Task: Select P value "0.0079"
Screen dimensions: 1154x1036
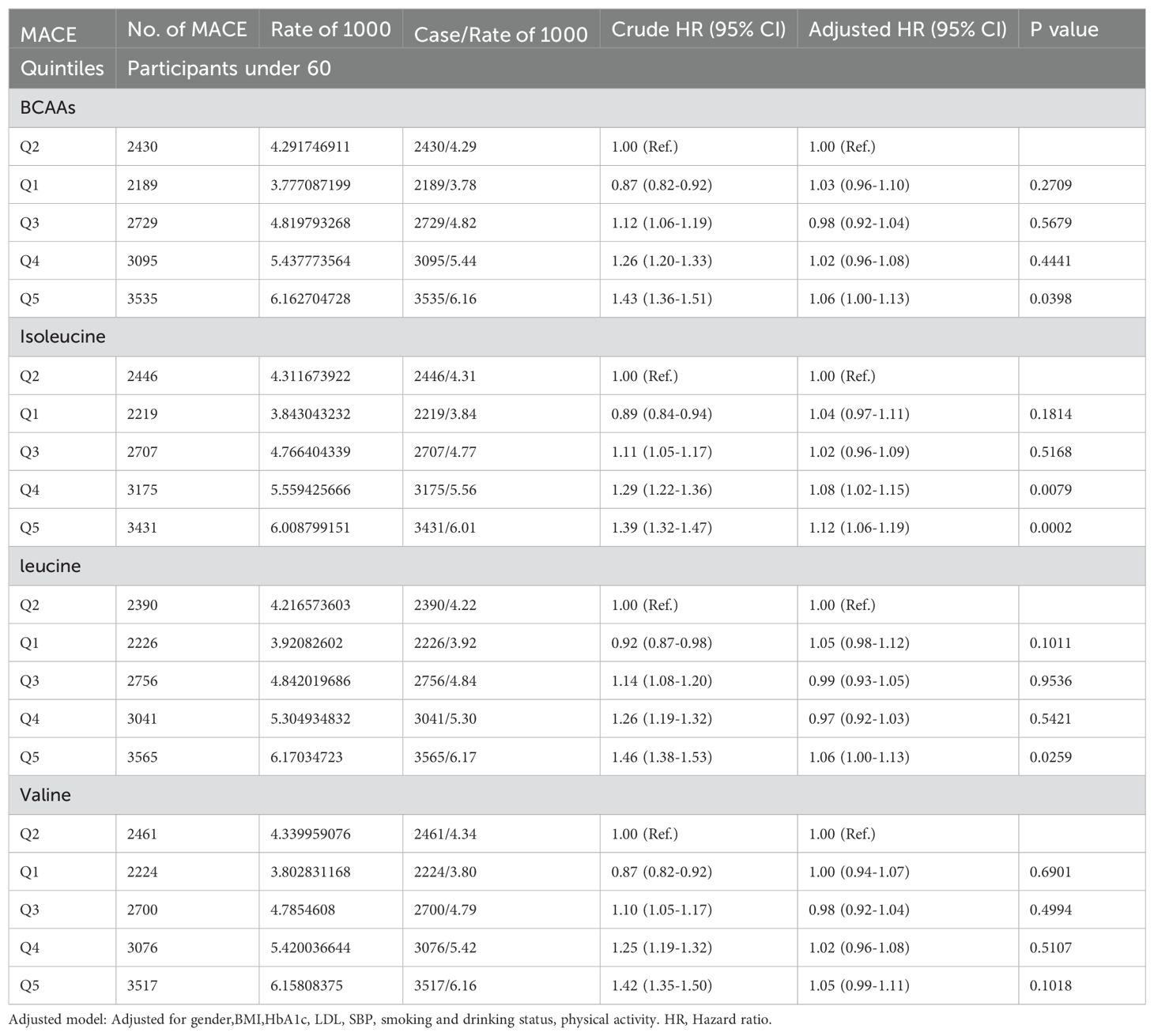Action: [1050, 490]
